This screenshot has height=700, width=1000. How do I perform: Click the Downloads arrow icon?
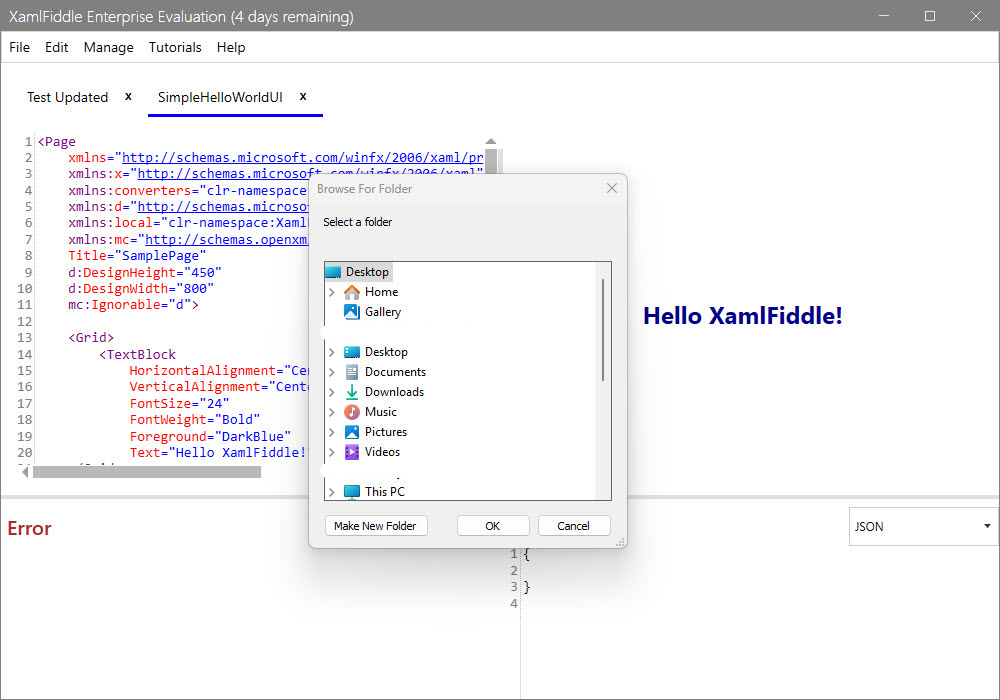tap(351, 392)
